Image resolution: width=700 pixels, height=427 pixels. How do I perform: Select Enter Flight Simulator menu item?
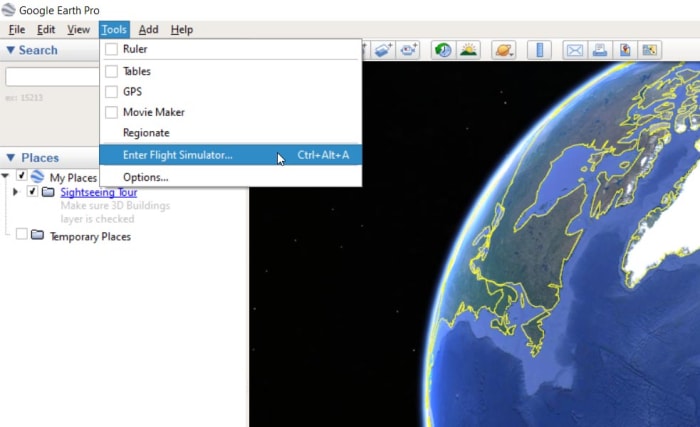point(177,155)
